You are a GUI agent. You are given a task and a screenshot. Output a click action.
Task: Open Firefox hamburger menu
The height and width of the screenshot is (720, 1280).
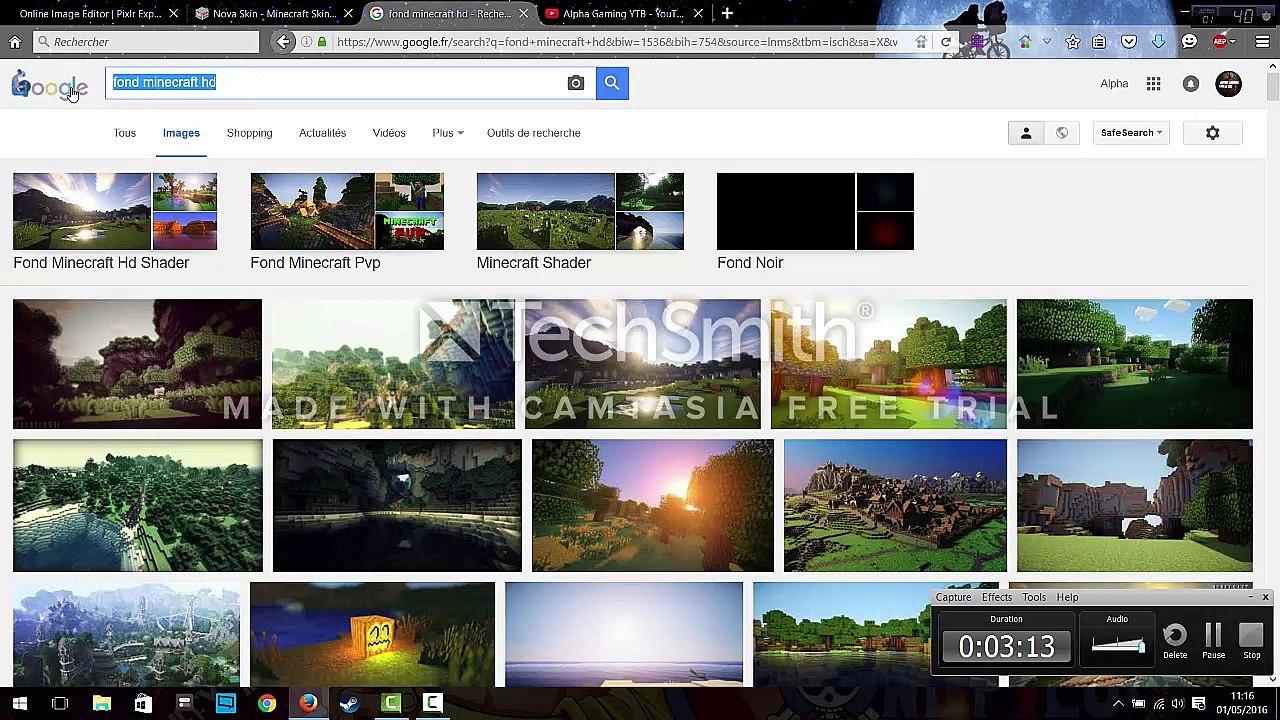click(x=1262, y=42)
